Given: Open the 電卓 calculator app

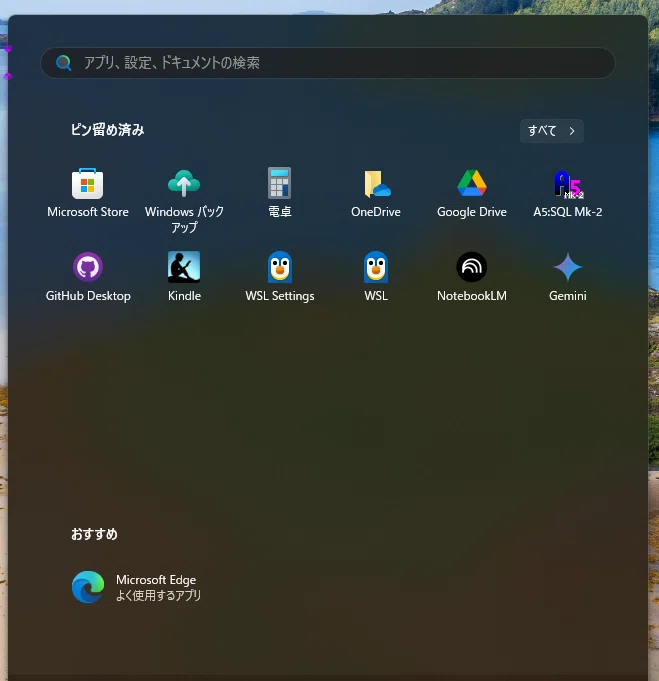Looking at the screenshot, I should coord(280,193).
